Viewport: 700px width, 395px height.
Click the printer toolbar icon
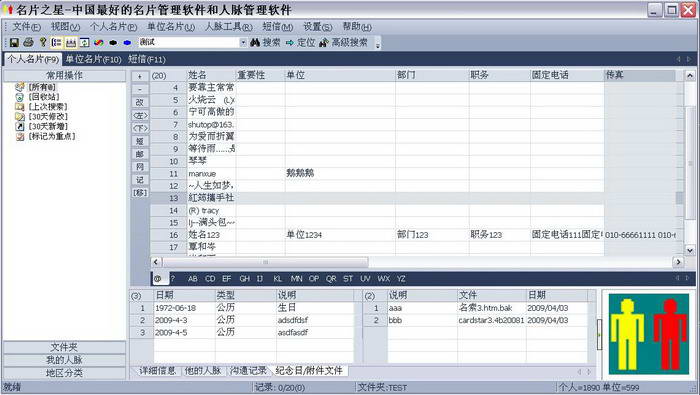(29, 42)
